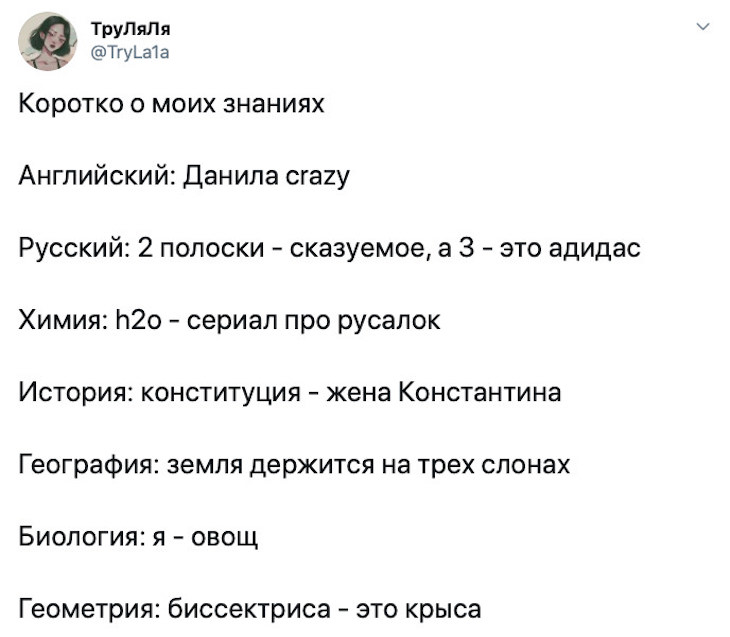This screenshot has height=637, width=730.
Task: Click the 'История:' subject label
Action: [x=76, y=392]
